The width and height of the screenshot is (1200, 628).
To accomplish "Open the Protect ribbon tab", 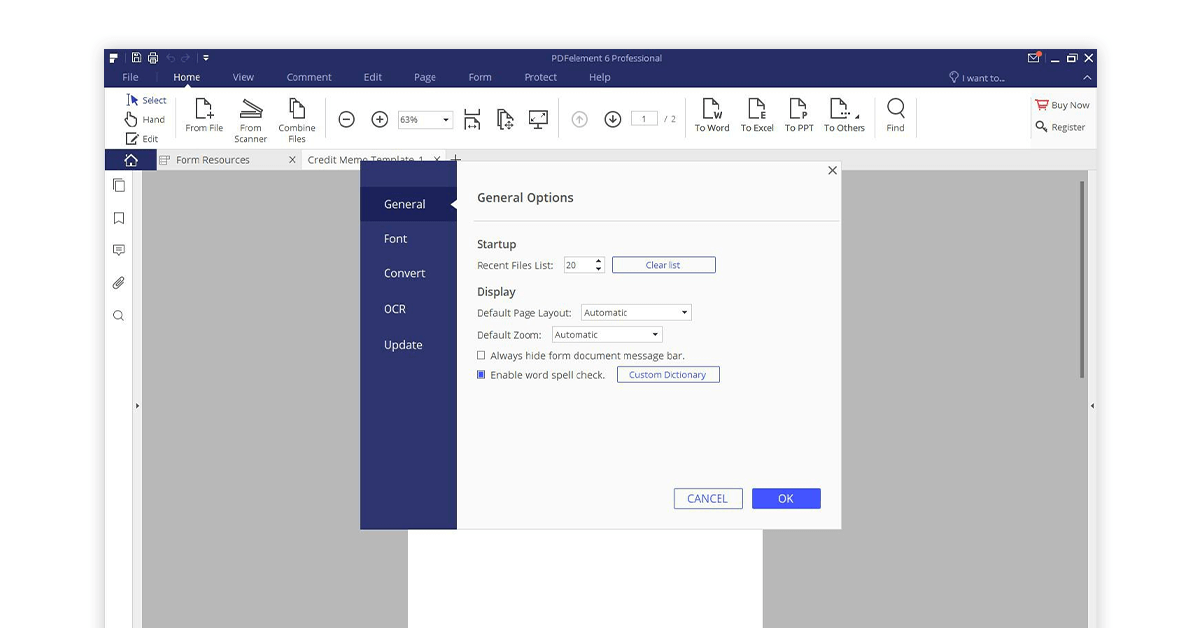I will click(541, 77).
